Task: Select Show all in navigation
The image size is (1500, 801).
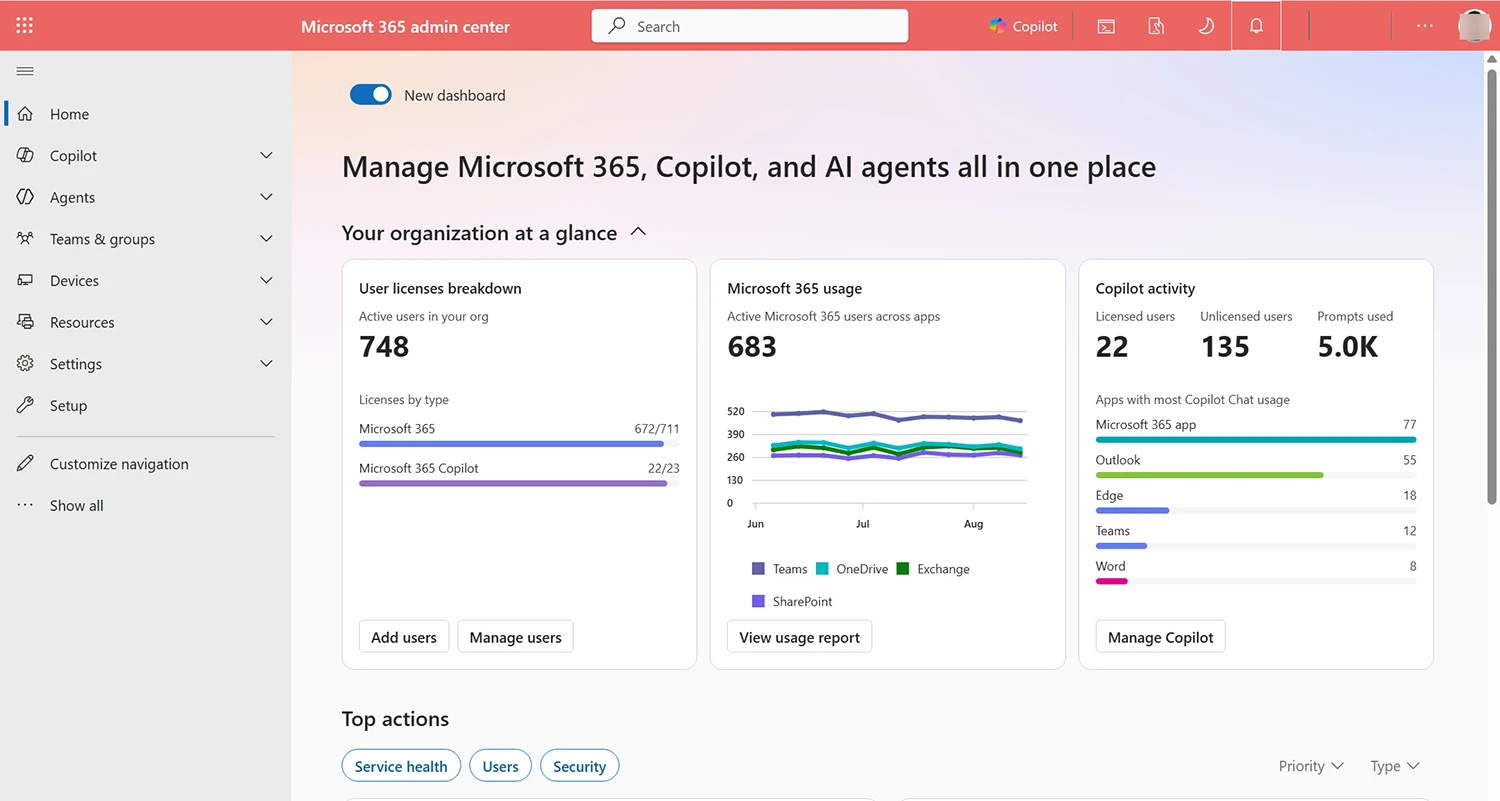Action: (x=76, y=505)
